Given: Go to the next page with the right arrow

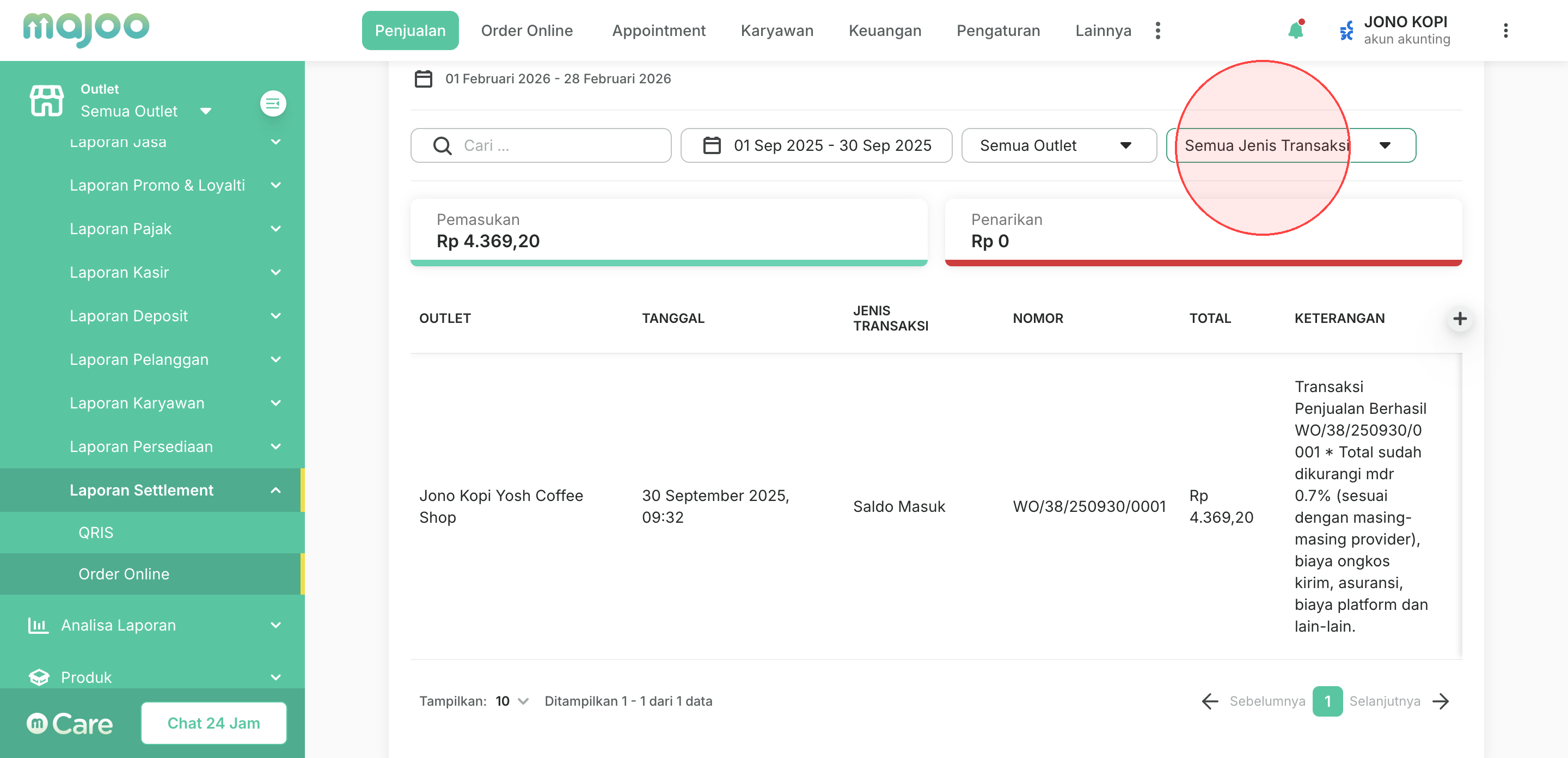Looking at the screenshot, I should click(x=1441, y=701).
